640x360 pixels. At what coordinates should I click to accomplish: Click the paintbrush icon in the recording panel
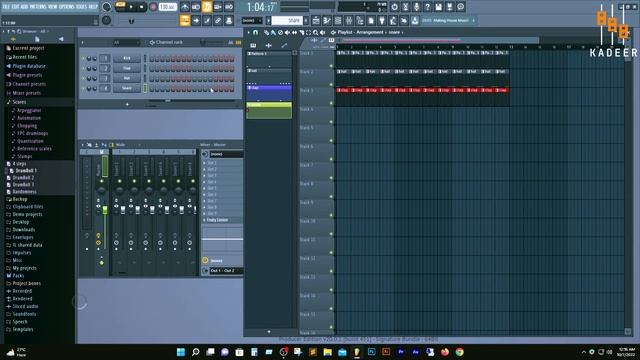207,20
